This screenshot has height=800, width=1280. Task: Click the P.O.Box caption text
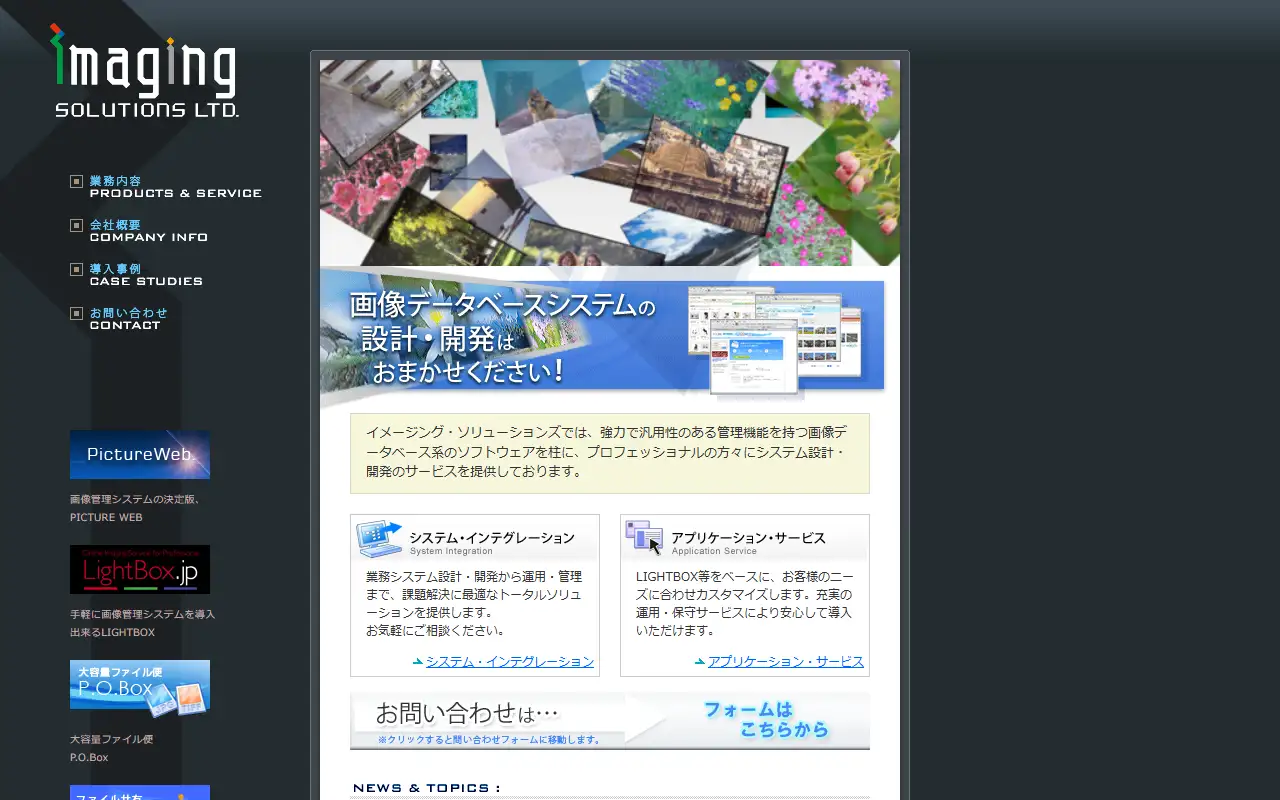[89, 757]
